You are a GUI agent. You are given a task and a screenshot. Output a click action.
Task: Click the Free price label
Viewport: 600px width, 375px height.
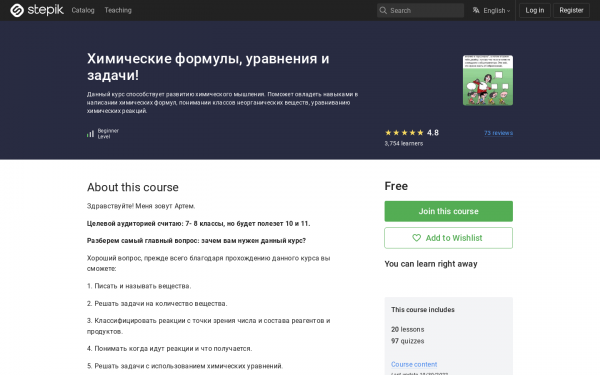coord(396,186)
